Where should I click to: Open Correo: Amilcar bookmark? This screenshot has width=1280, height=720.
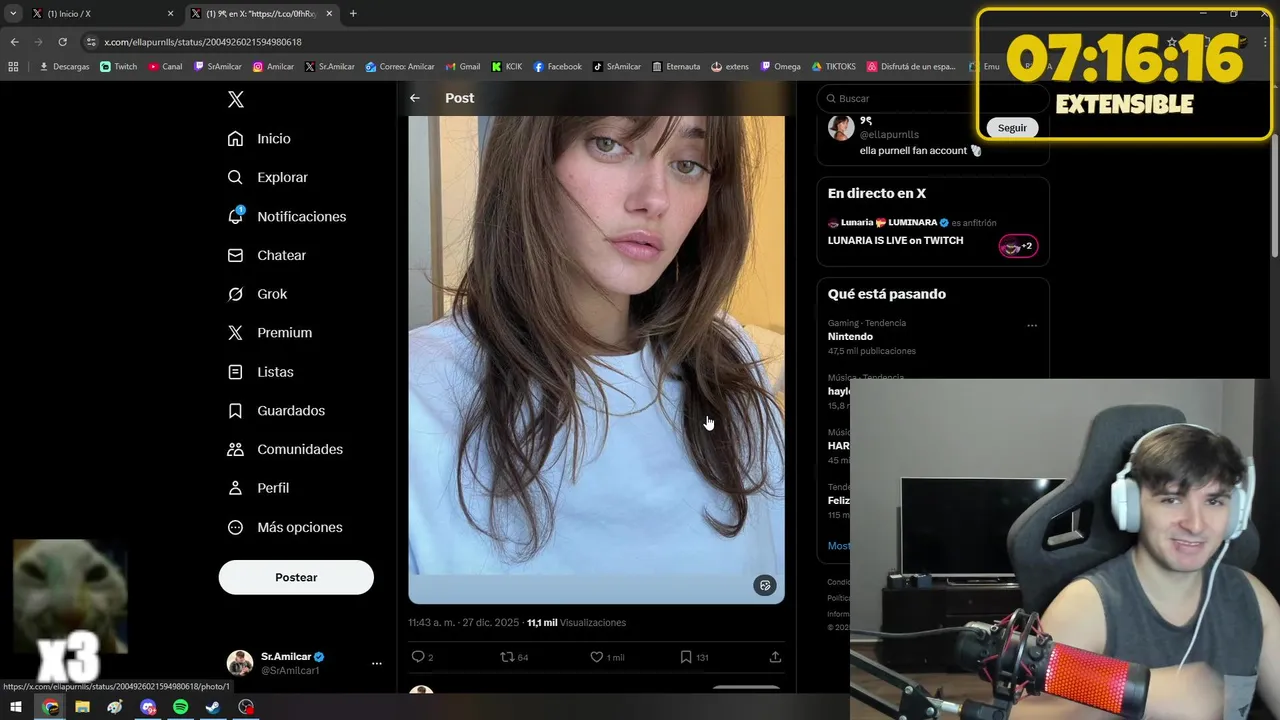point(400,67)
